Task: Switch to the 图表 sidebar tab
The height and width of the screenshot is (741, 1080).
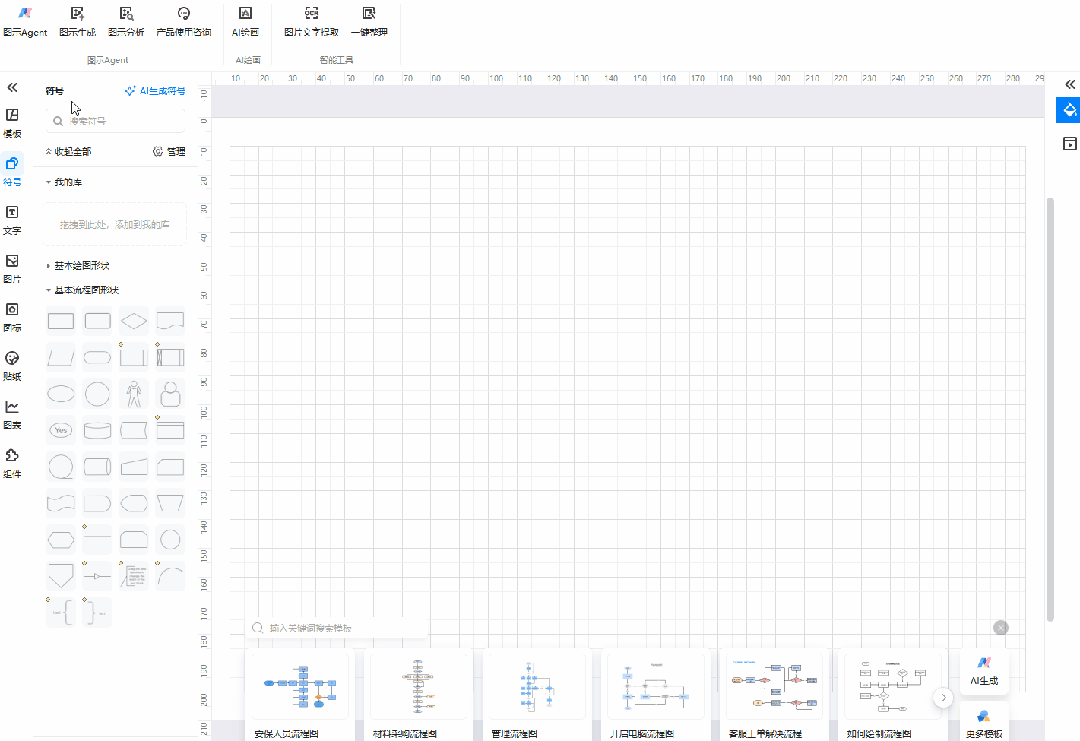Action: coord(12,413)
